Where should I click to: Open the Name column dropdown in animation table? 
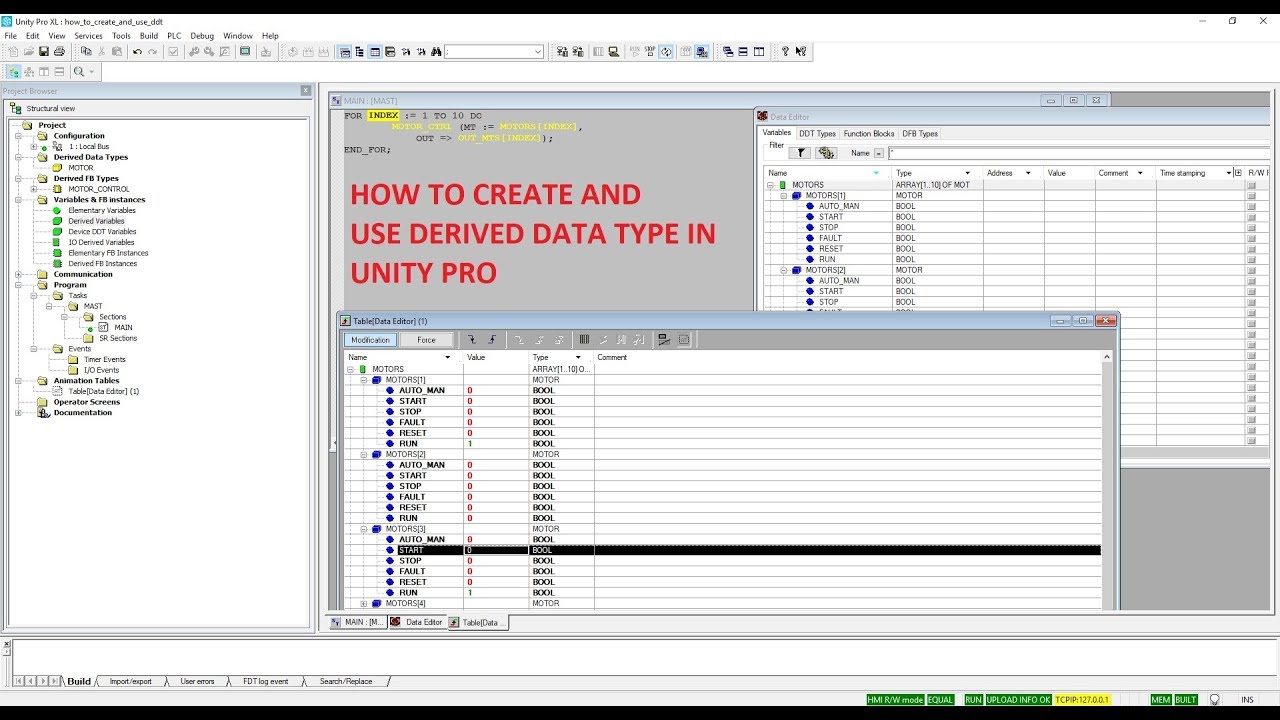(447, 357)
